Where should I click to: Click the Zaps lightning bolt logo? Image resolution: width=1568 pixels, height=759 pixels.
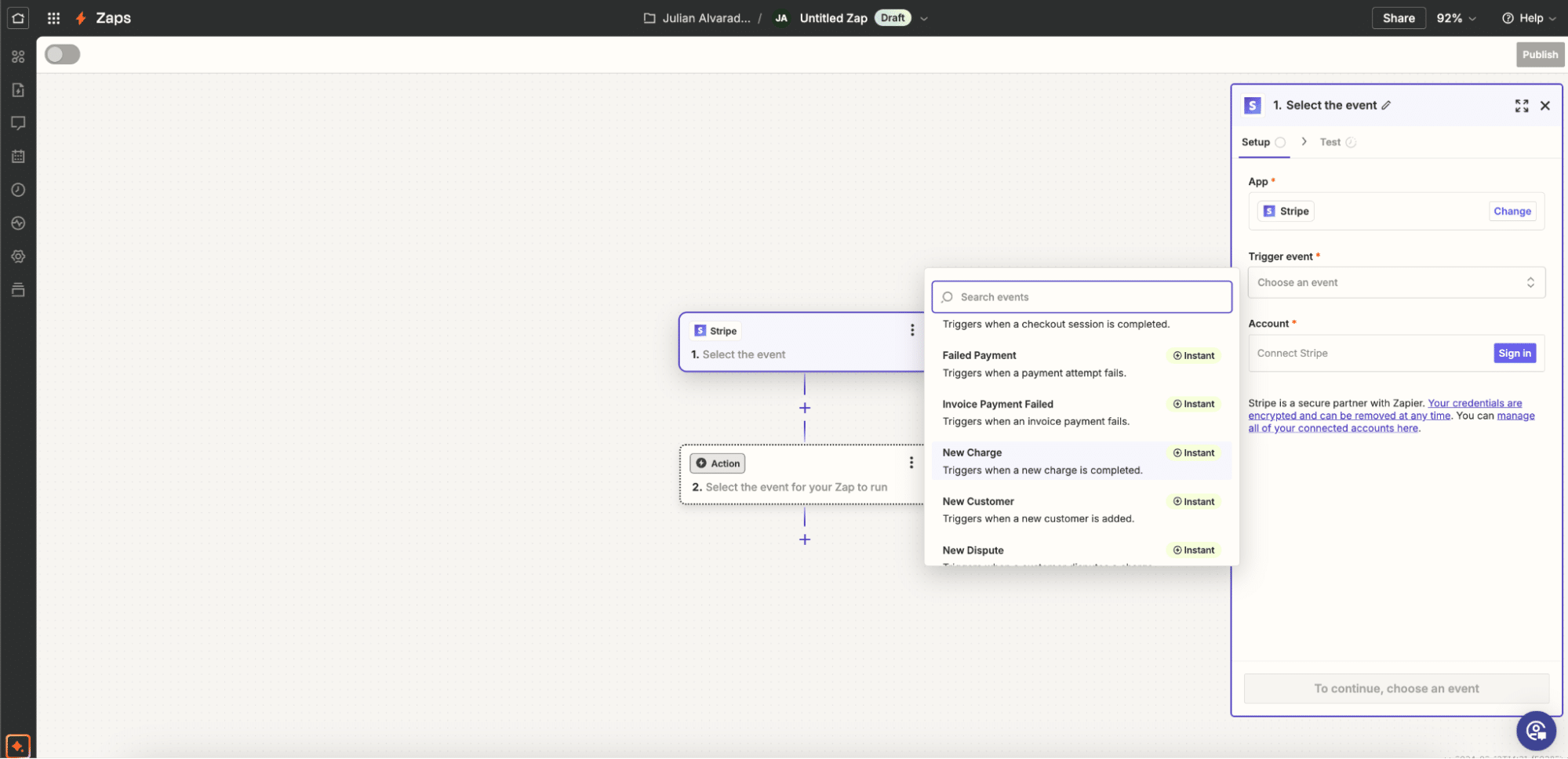point(80,18)
